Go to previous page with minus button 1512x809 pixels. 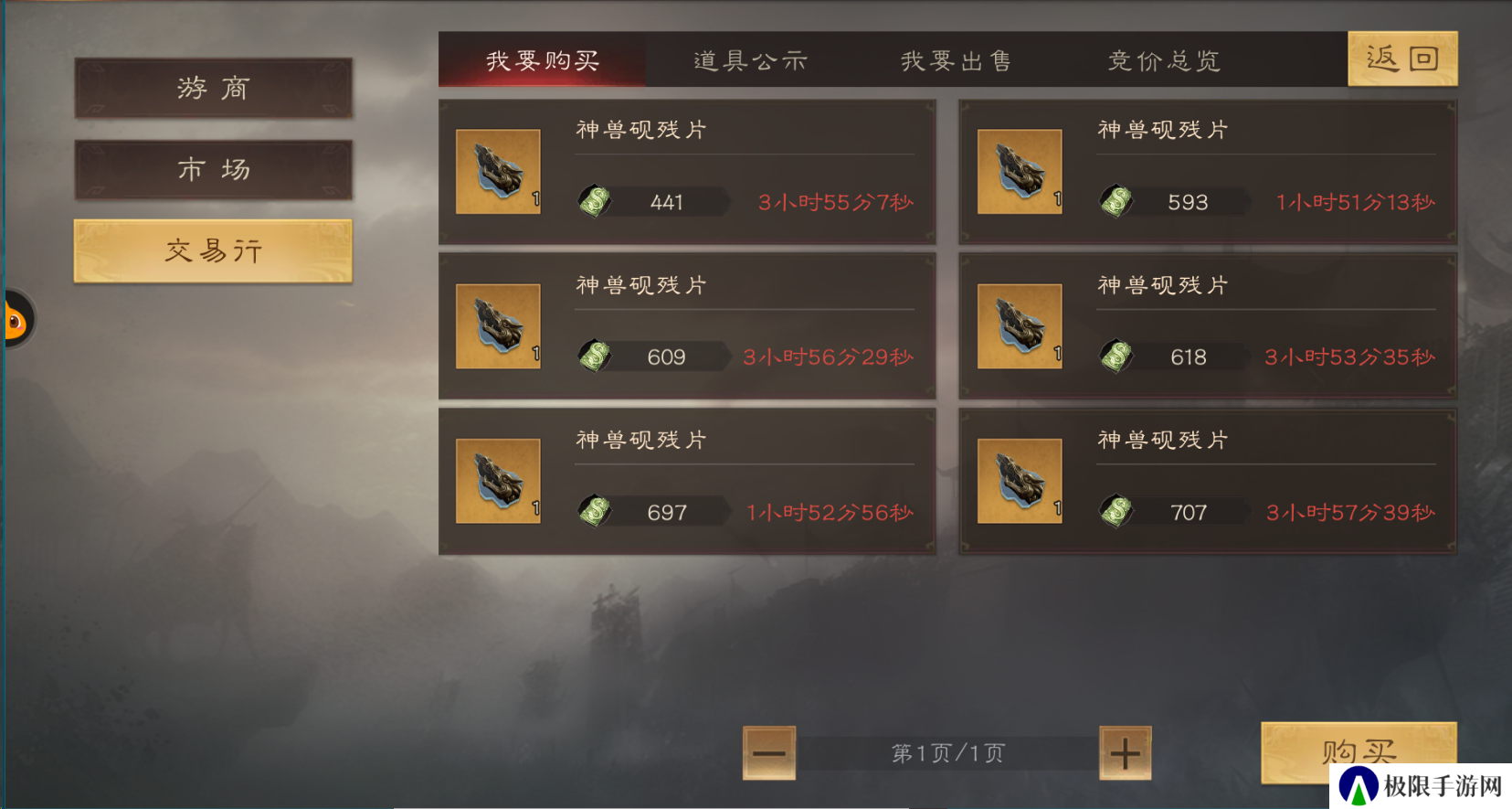[x=769, y=753]
